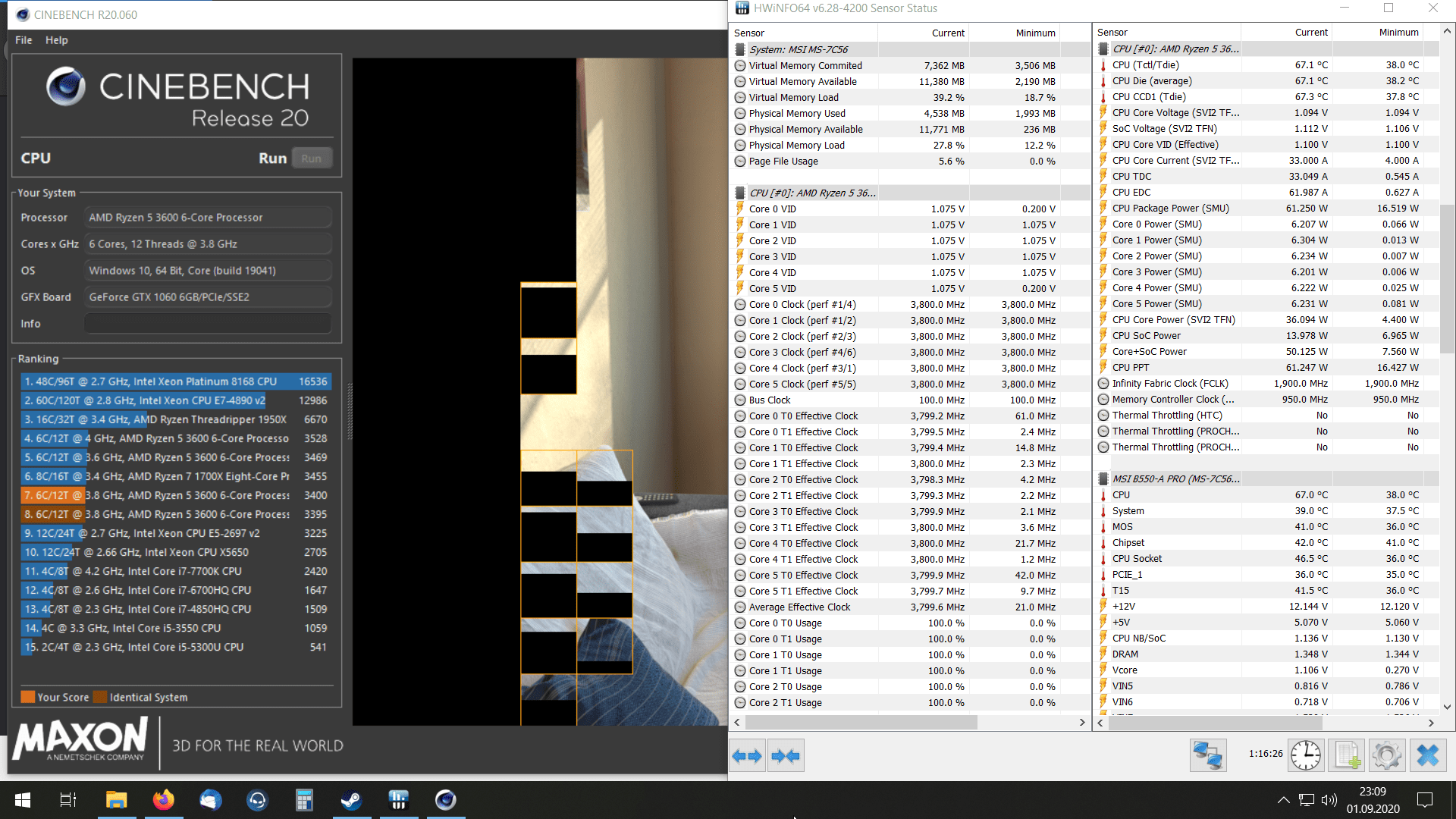Click the scroll-down arrow of right sensor panel

tap(1447, 707)
